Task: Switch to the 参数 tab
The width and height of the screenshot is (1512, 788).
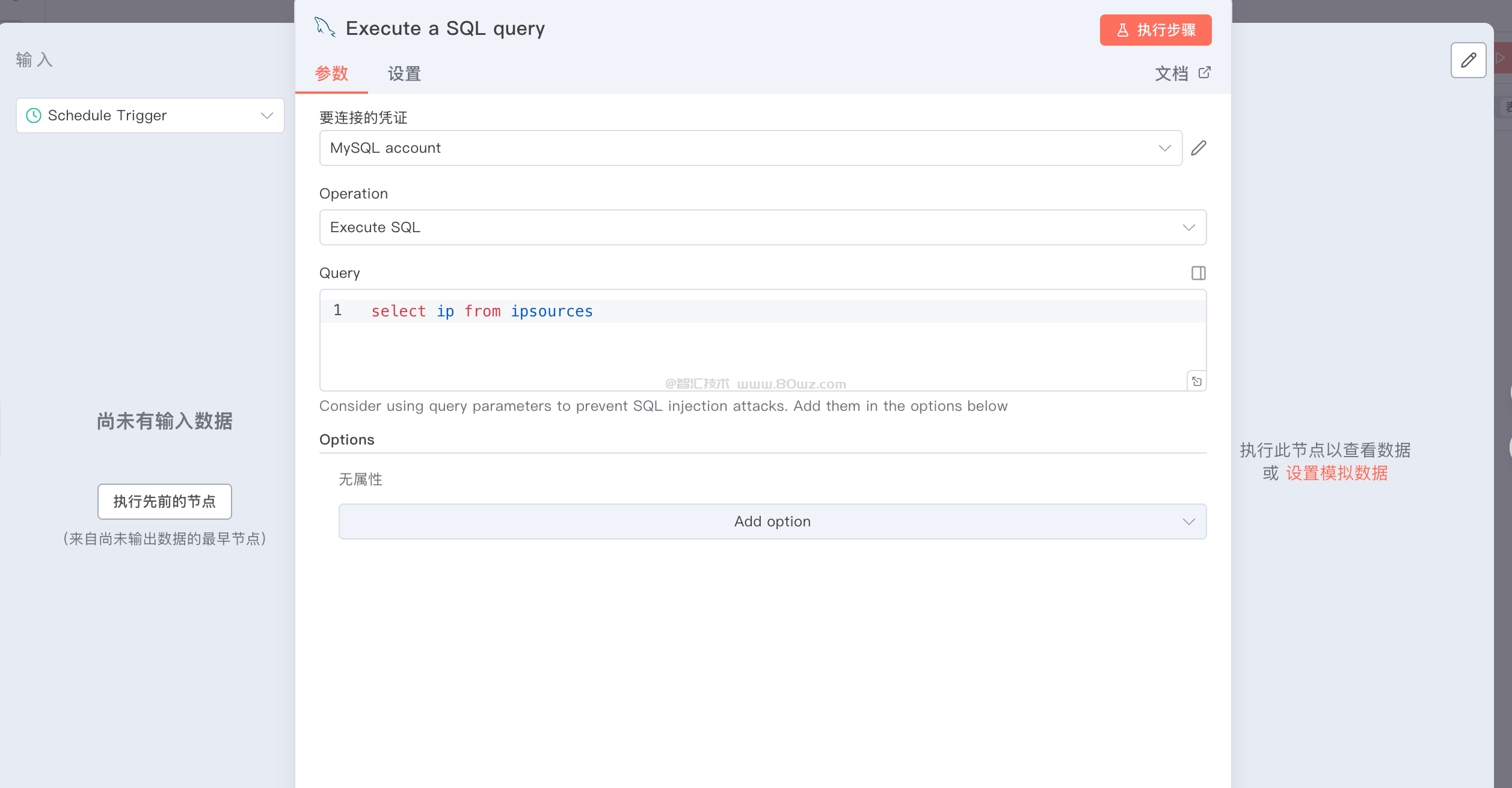Action: point(331,74)
